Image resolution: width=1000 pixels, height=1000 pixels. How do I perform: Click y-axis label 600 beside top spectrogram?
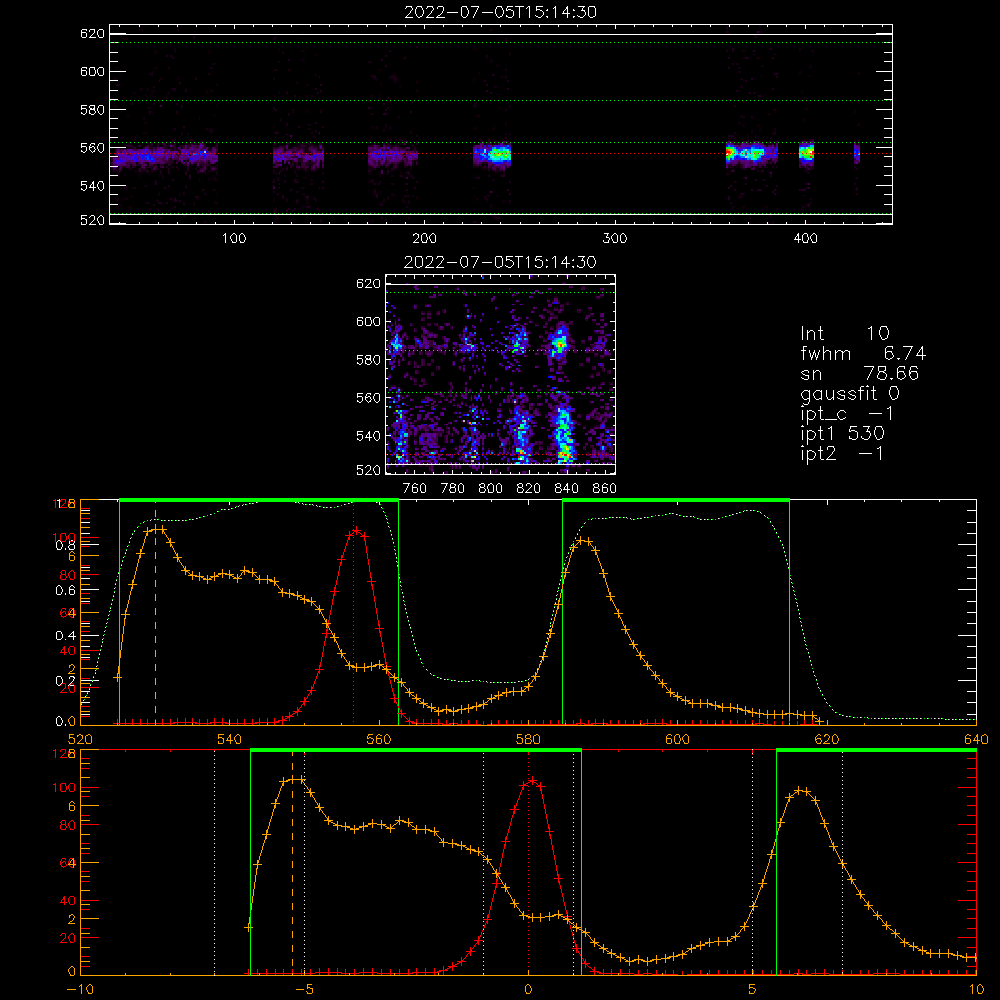point(92,71)
